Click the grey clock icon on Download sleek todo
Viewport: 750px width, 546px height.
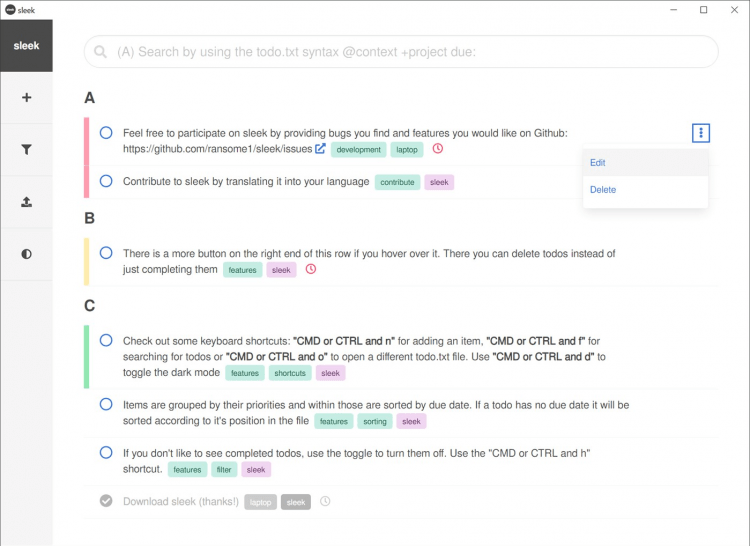[x=324, y=501]
